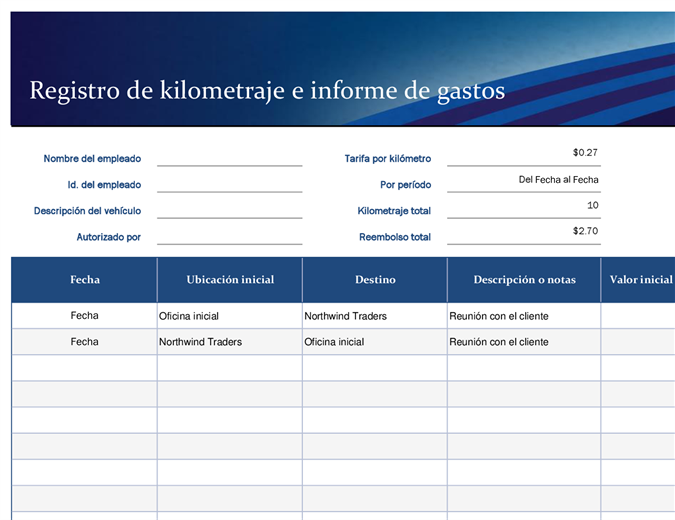Click the 'Descripción o notas' column header
This screenshot has height=520, width=675.
[x=524, y=280]
